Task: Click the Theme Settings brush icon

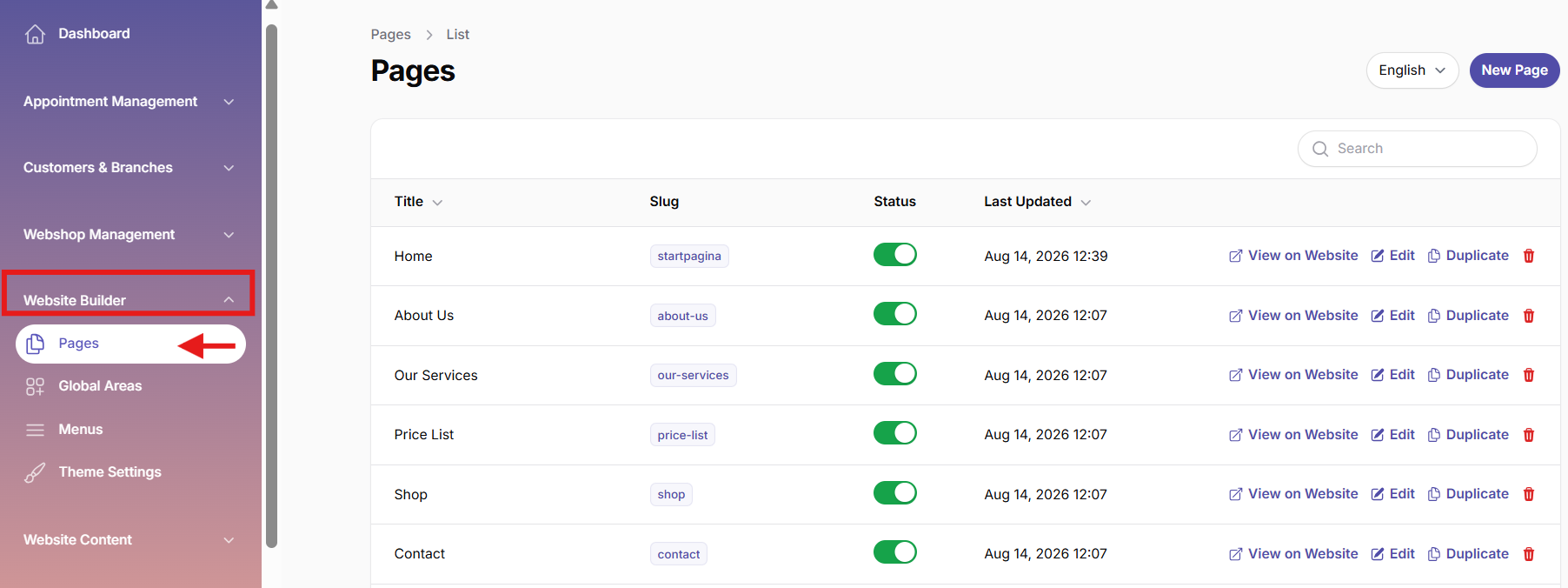Action: click(35, 472)
